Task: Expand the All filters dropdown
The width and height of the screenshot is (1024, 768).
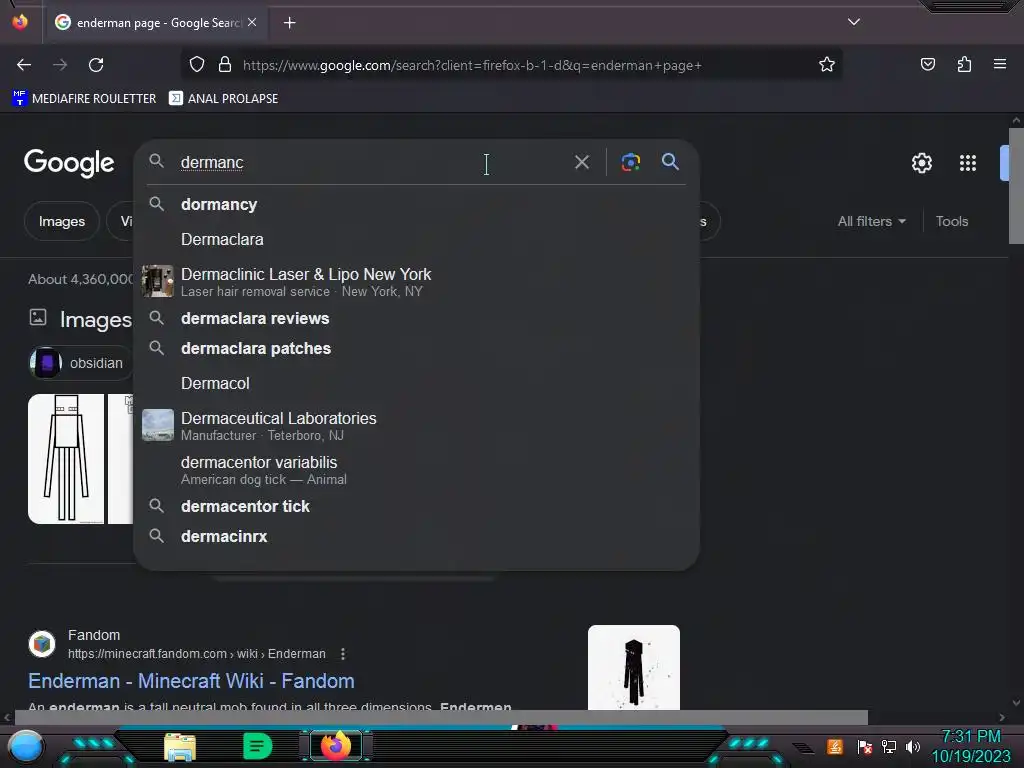Action: (x=872, y=221)
